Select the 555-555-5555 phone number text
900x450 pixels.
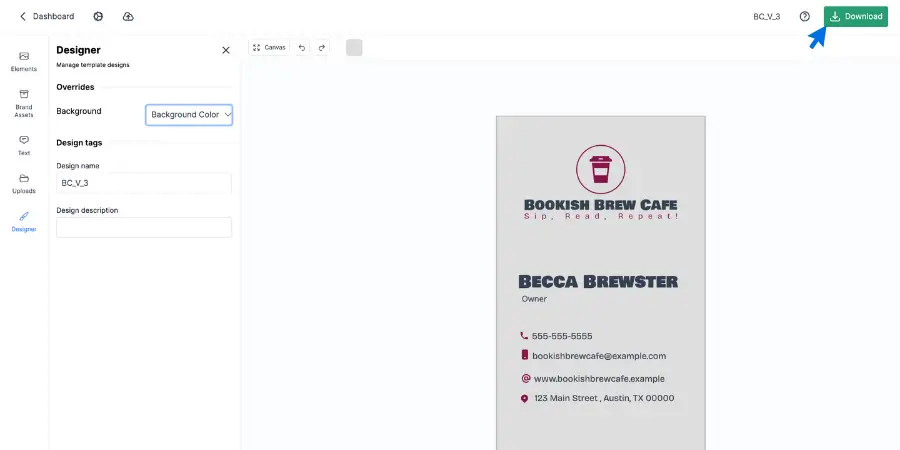(562, 336)
